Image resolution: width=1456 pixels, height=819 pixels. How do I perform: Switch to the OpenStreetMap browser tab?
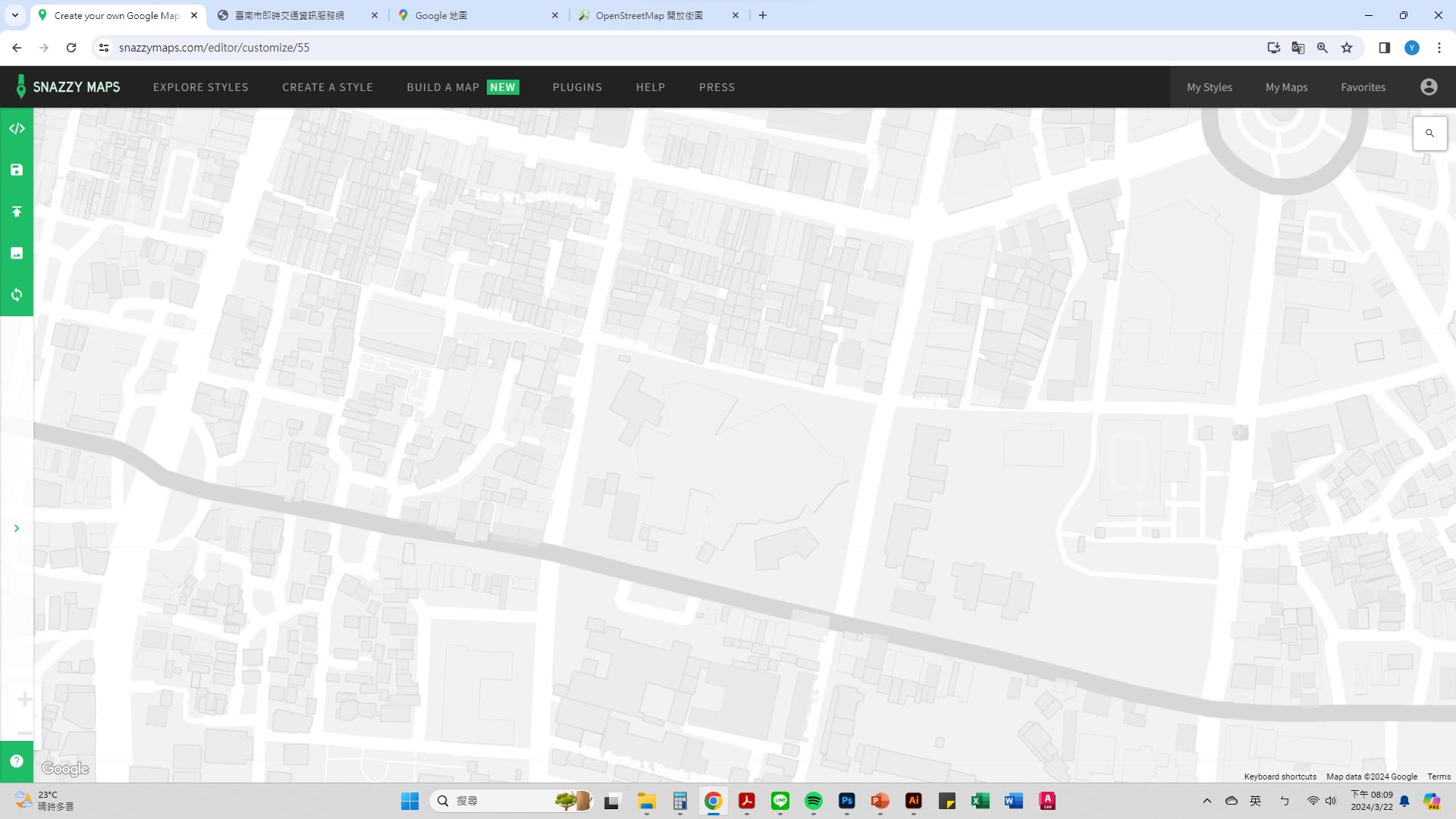pyautogui.click(x=648, y=15)
